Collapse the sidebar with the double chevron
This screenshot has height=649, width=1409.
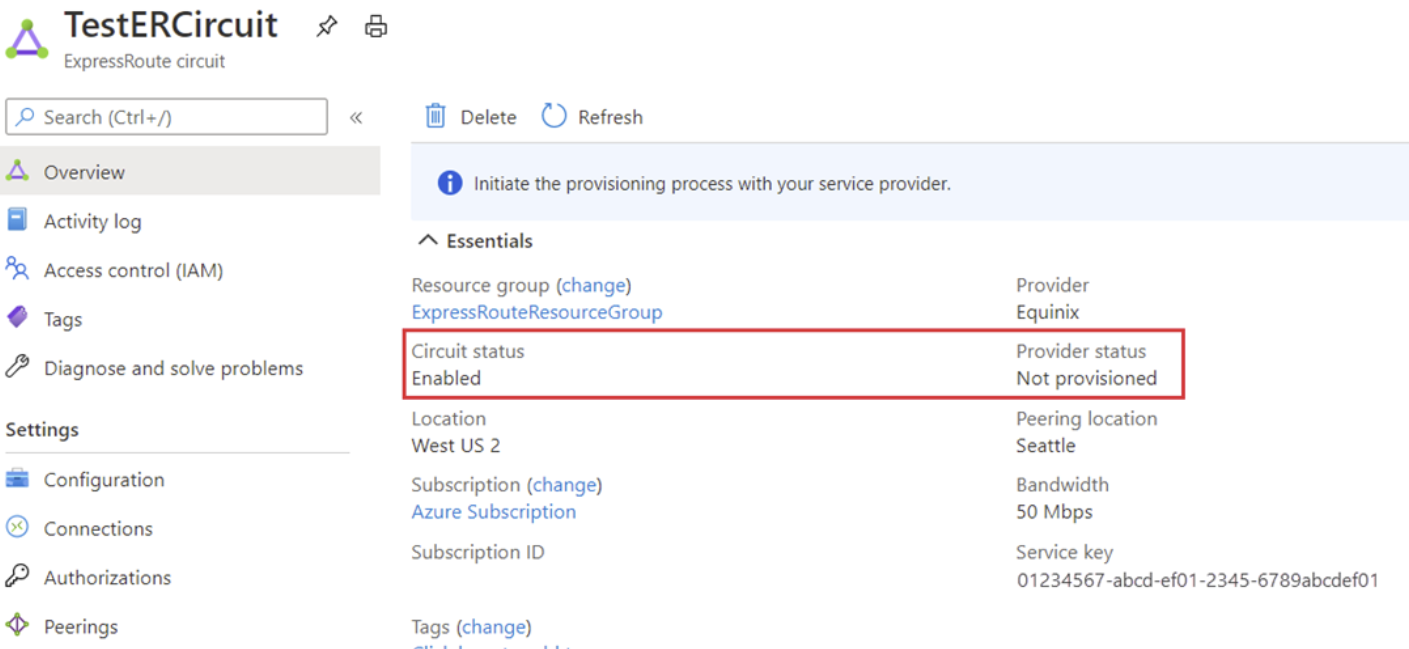[x=355, y=118]
